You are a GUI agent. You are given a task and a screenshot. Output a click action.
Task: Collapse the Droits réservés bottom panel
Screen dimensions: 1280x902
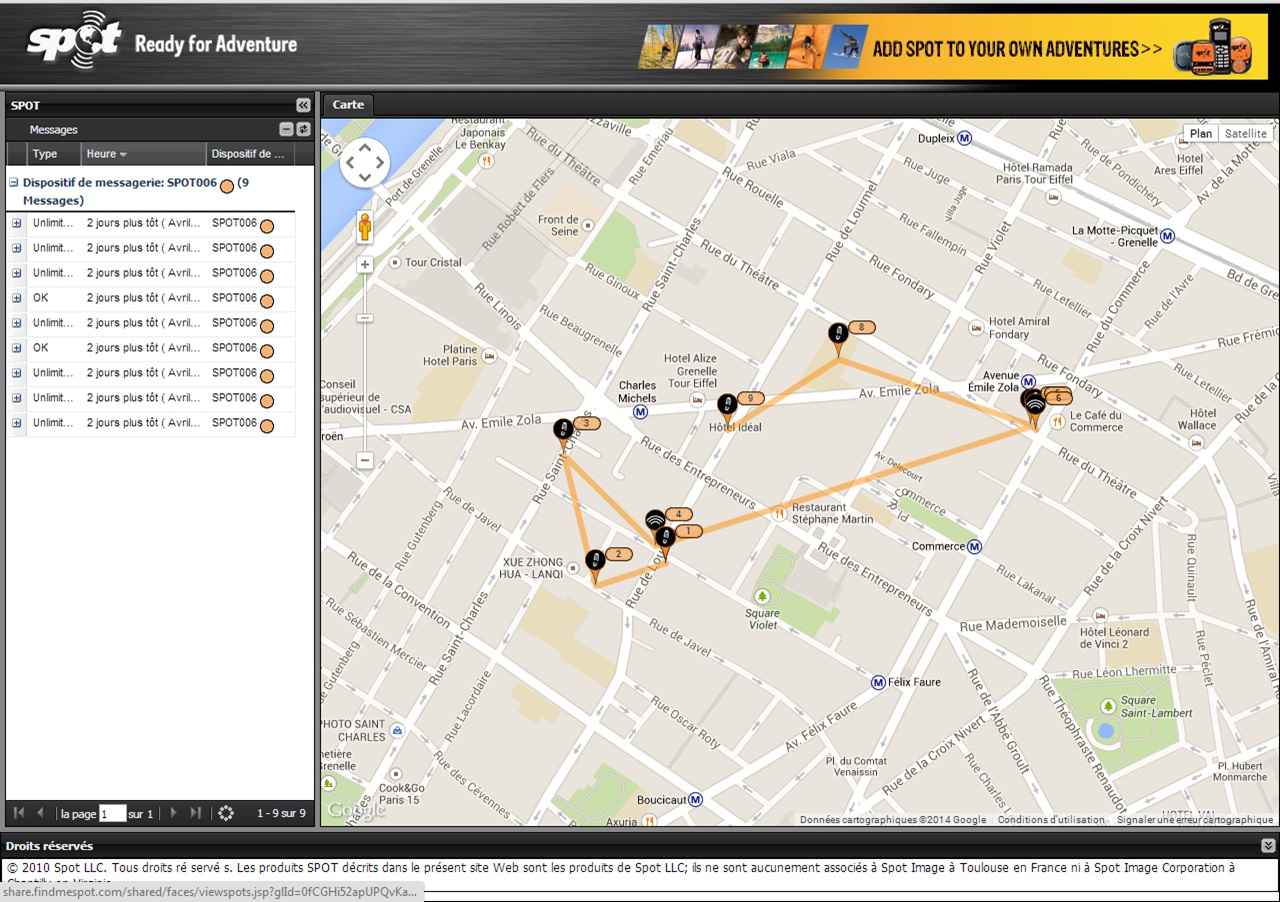[x=1268, y=846]
